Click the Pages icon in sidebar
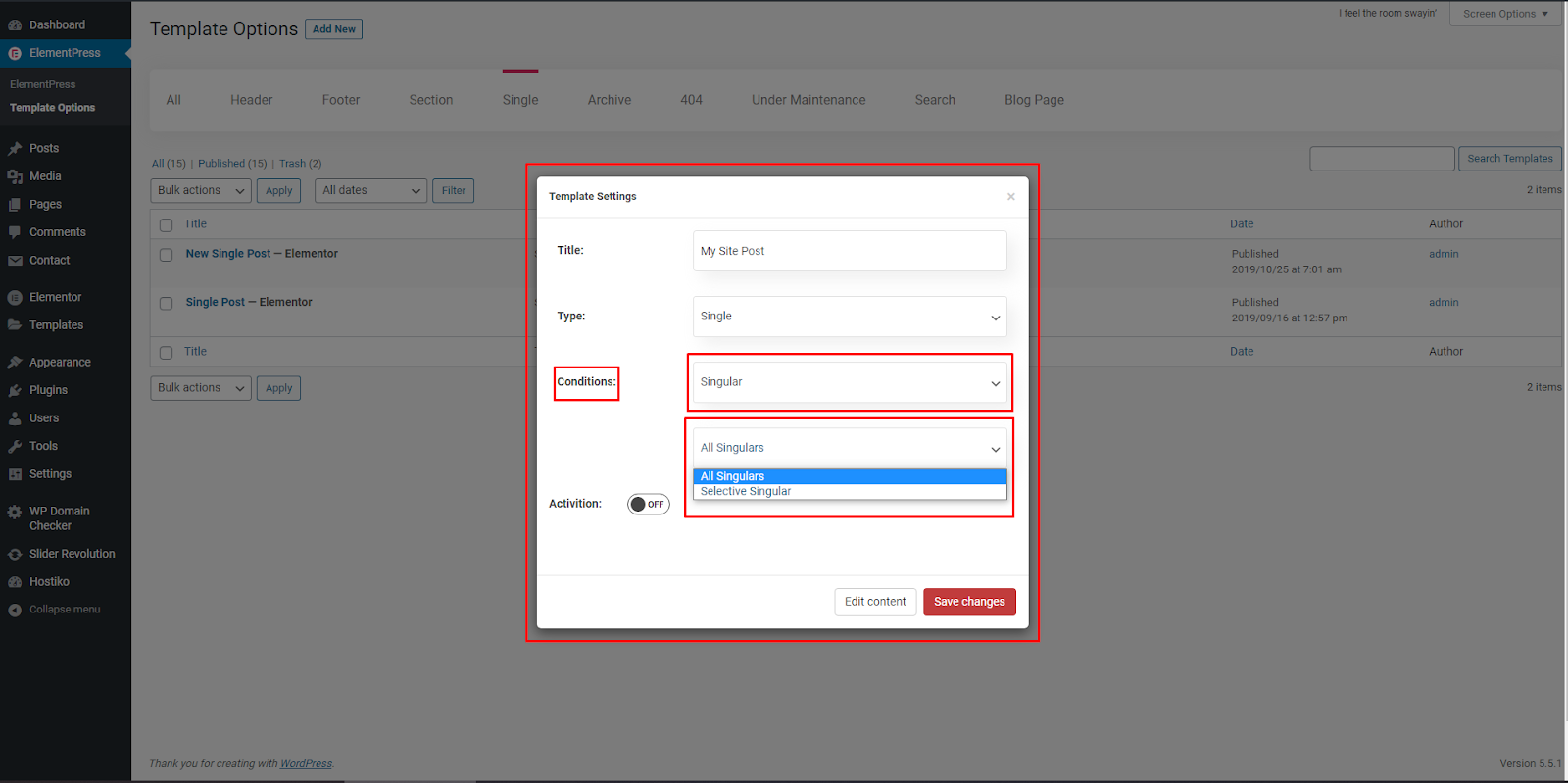 [x=15, y=204]
